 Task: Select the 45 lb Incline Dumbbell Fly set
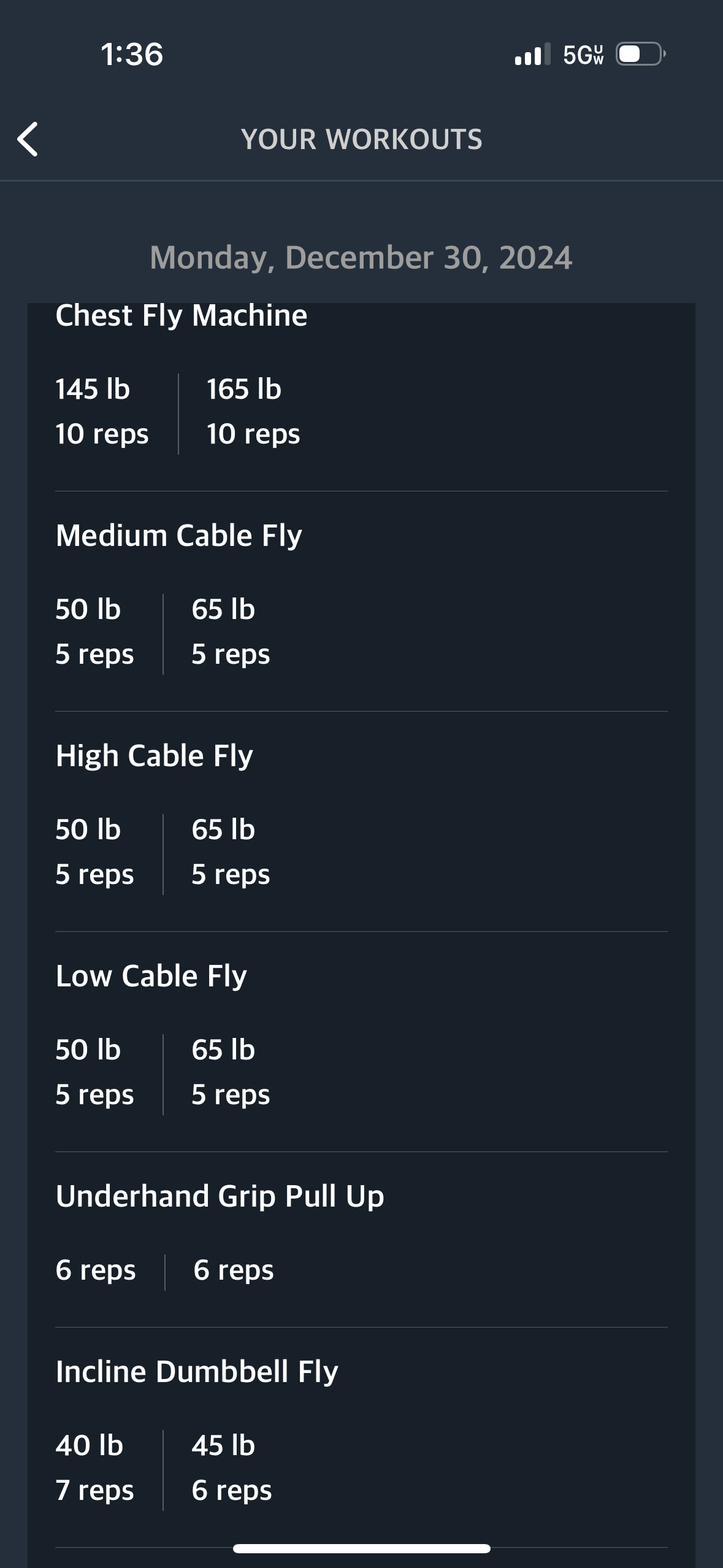click(x=232, y=1468)
